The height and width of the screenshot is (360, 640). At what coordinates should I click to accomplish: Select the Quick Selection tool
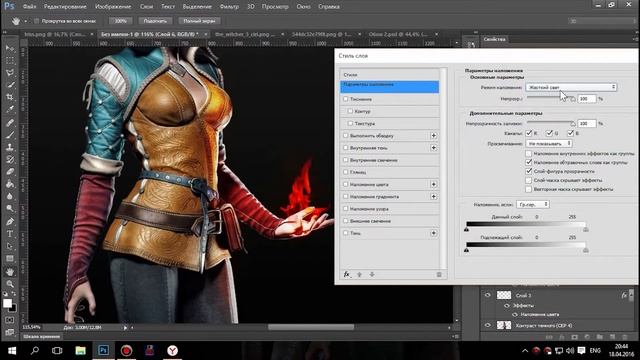click(10, 85)
